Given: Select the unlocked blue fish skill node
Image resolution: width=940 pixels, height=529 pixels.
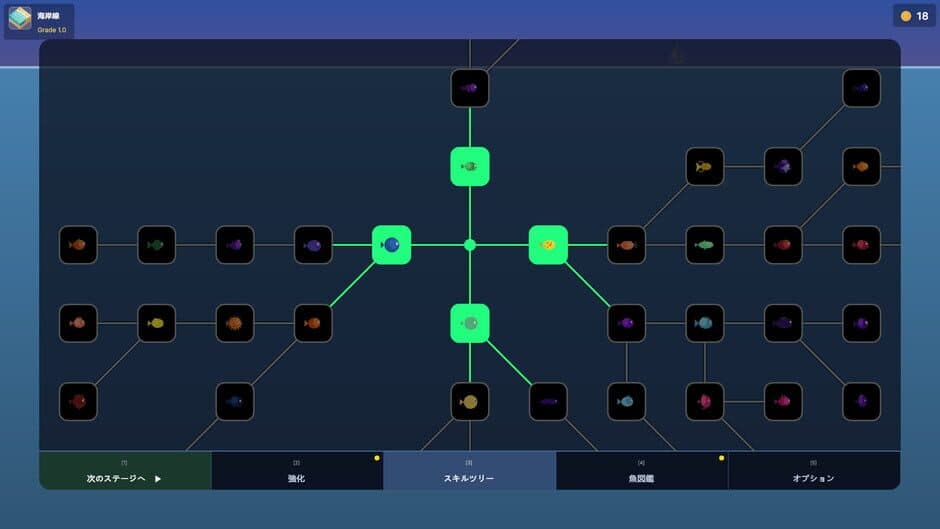Looking at the screenshot, I should coord(391,245).
